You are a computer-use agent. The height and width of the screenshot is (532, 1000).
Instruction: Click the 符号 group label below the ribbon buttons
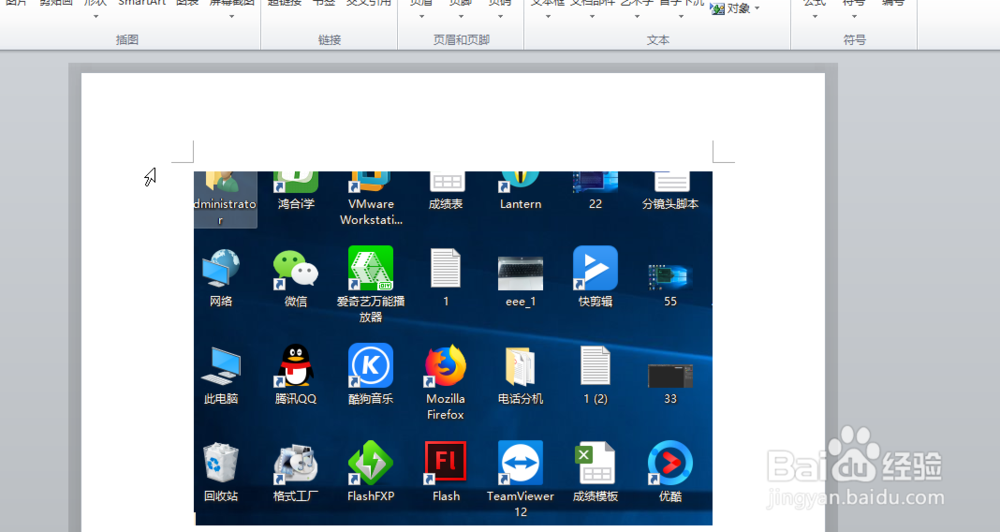[x=854, y=40]
